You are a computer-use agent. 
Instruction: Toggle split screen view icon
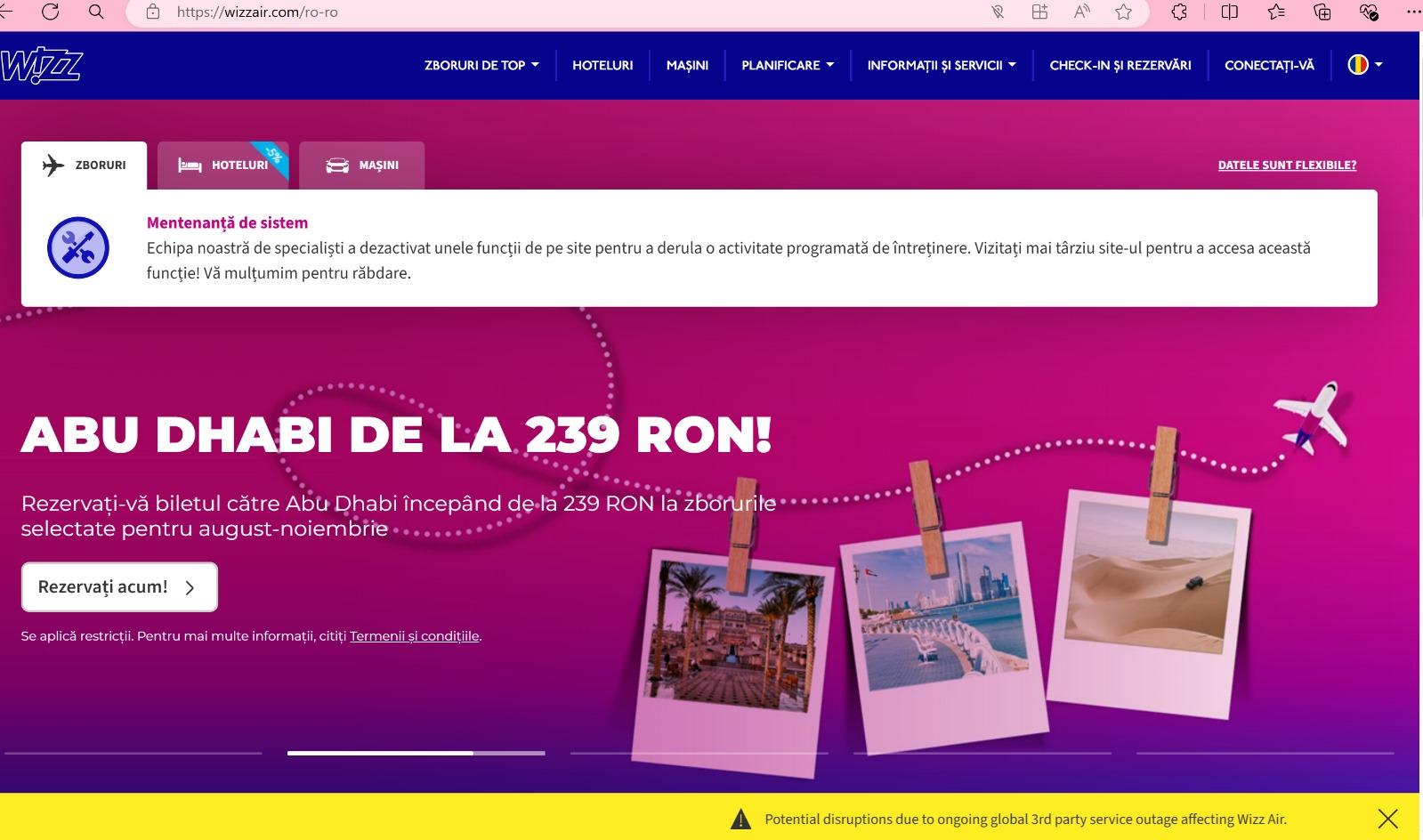coord(1229,12)
